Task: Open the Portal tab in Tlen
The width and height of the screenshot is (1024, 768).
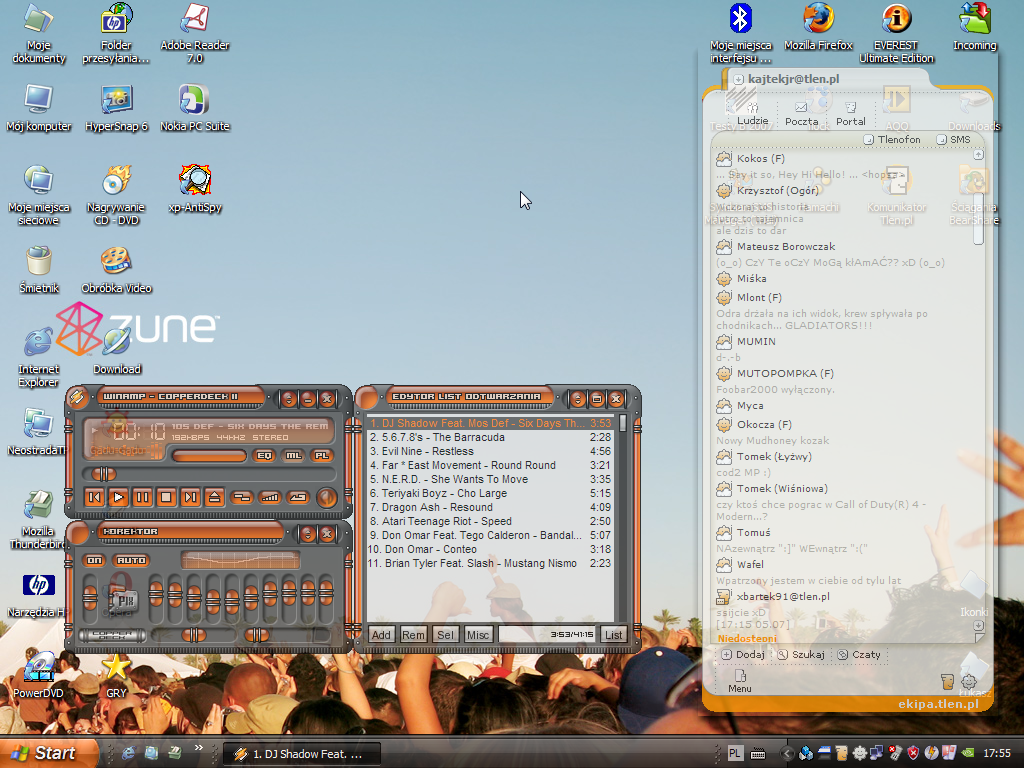Action: [850, 113]
